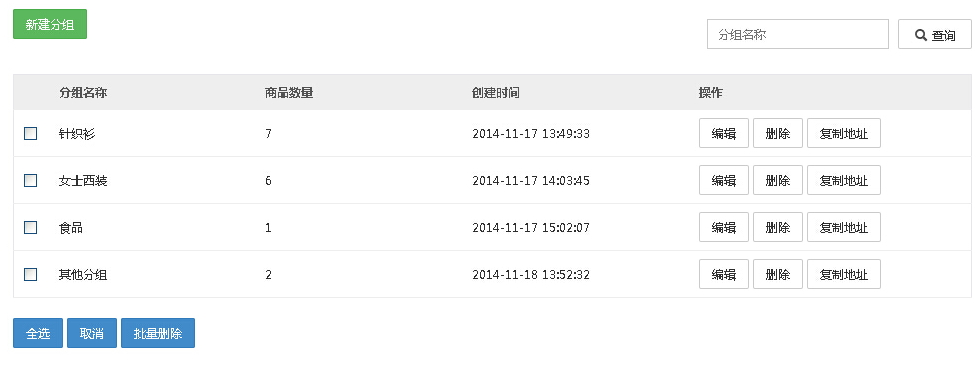This screenshot has width=980, height=369.
Task: Create a new group with 新建分组
Action: point(50,24)
